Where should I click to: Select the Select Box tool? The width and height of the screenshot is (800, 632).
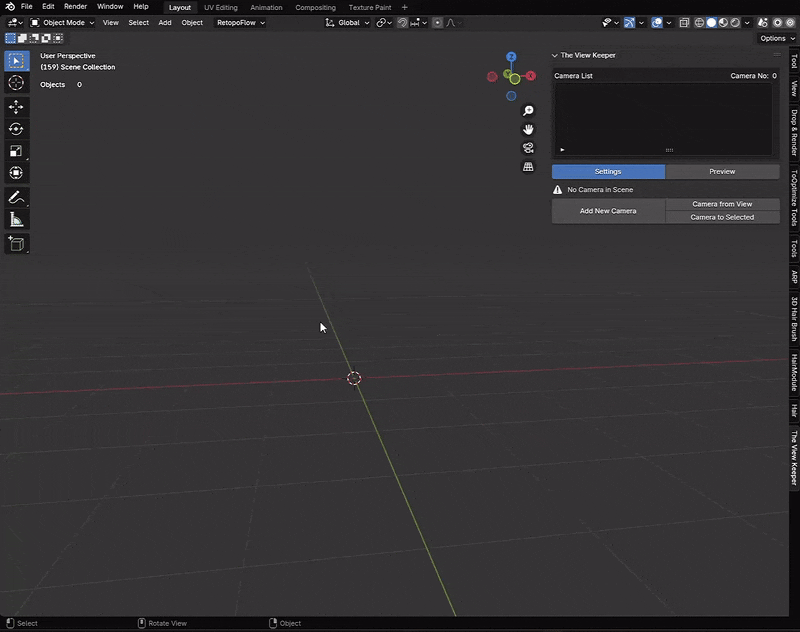[x=16, y=61]
